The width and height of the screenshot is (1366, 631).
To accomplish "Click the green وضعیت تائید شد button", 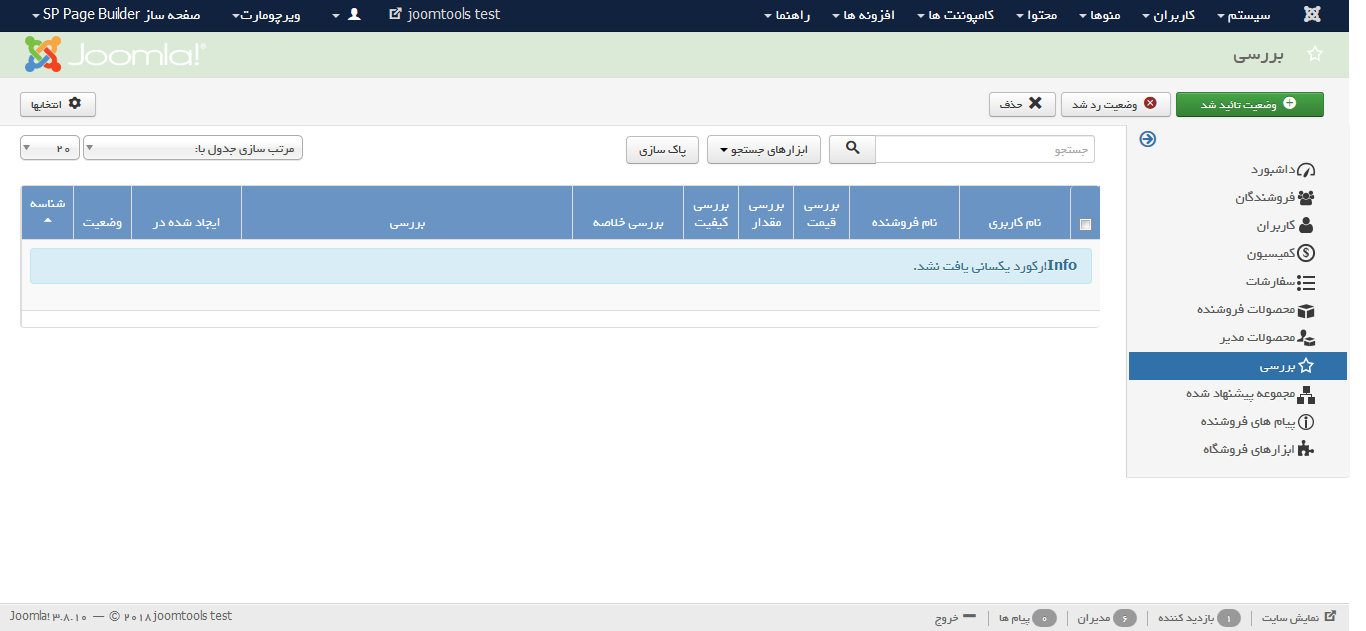I will [x=1249, y=104].
